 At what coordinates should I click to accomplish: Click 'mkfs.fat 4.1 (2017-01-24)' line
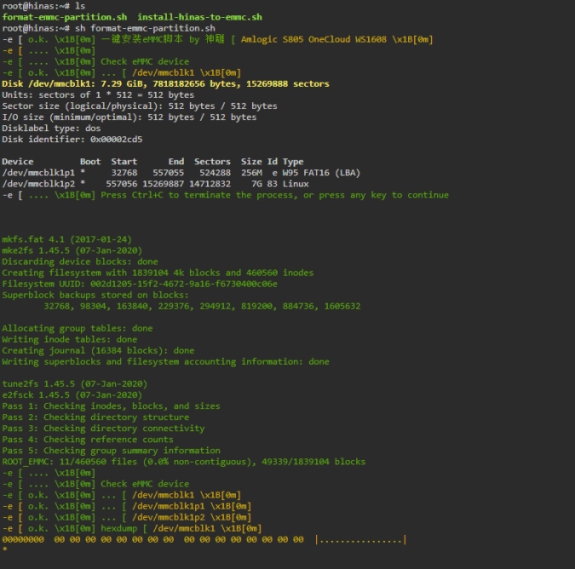pos(67,239)
